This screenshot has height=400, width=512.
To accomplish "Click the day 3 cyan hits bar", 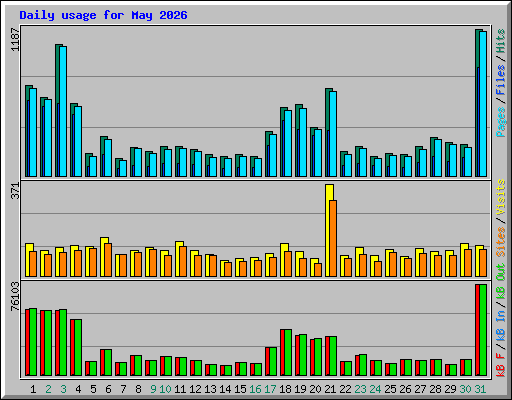I will pos(63,111).
